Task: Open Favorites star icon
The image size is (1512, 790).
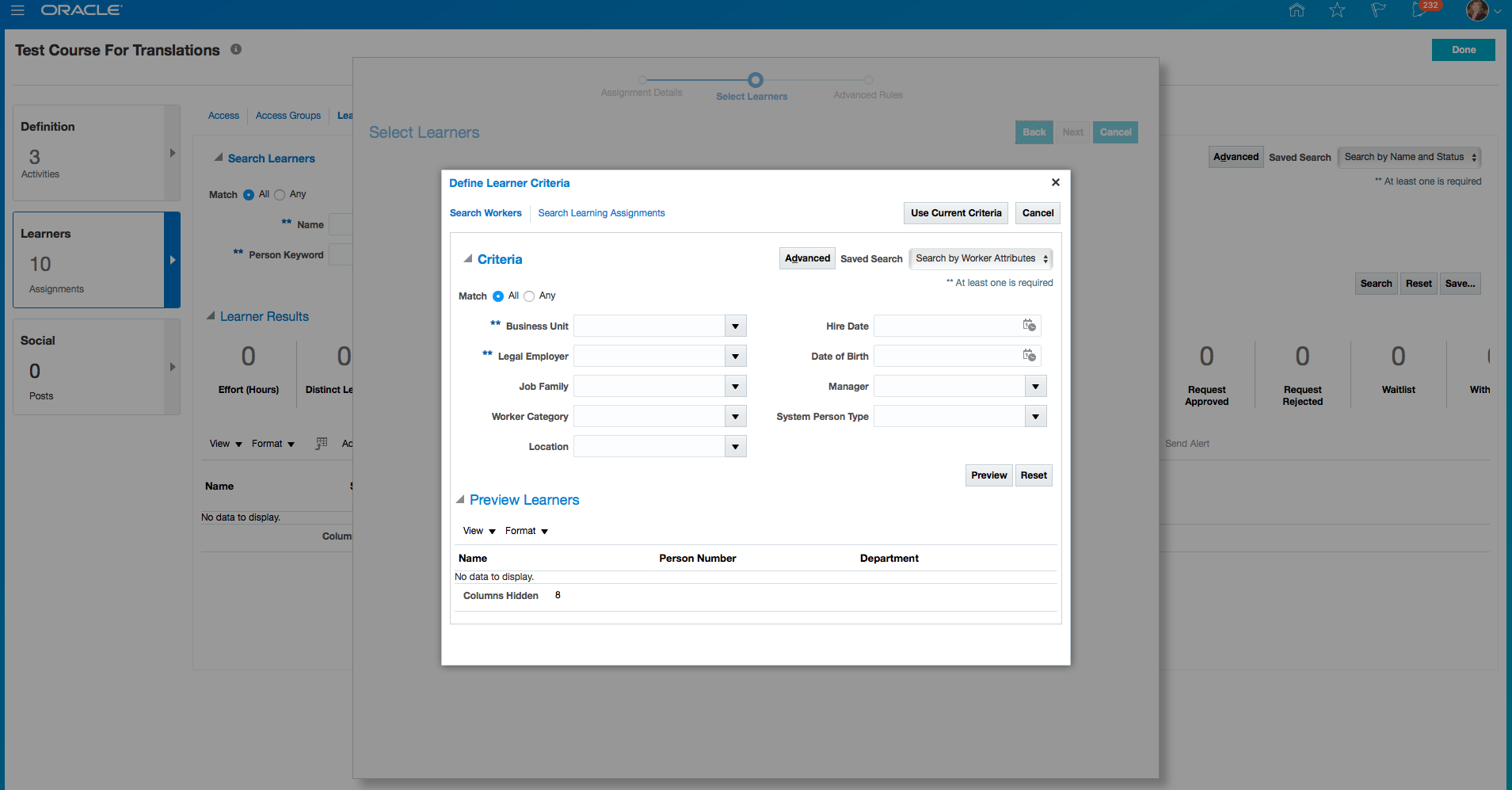Action: coord(1338,10)
